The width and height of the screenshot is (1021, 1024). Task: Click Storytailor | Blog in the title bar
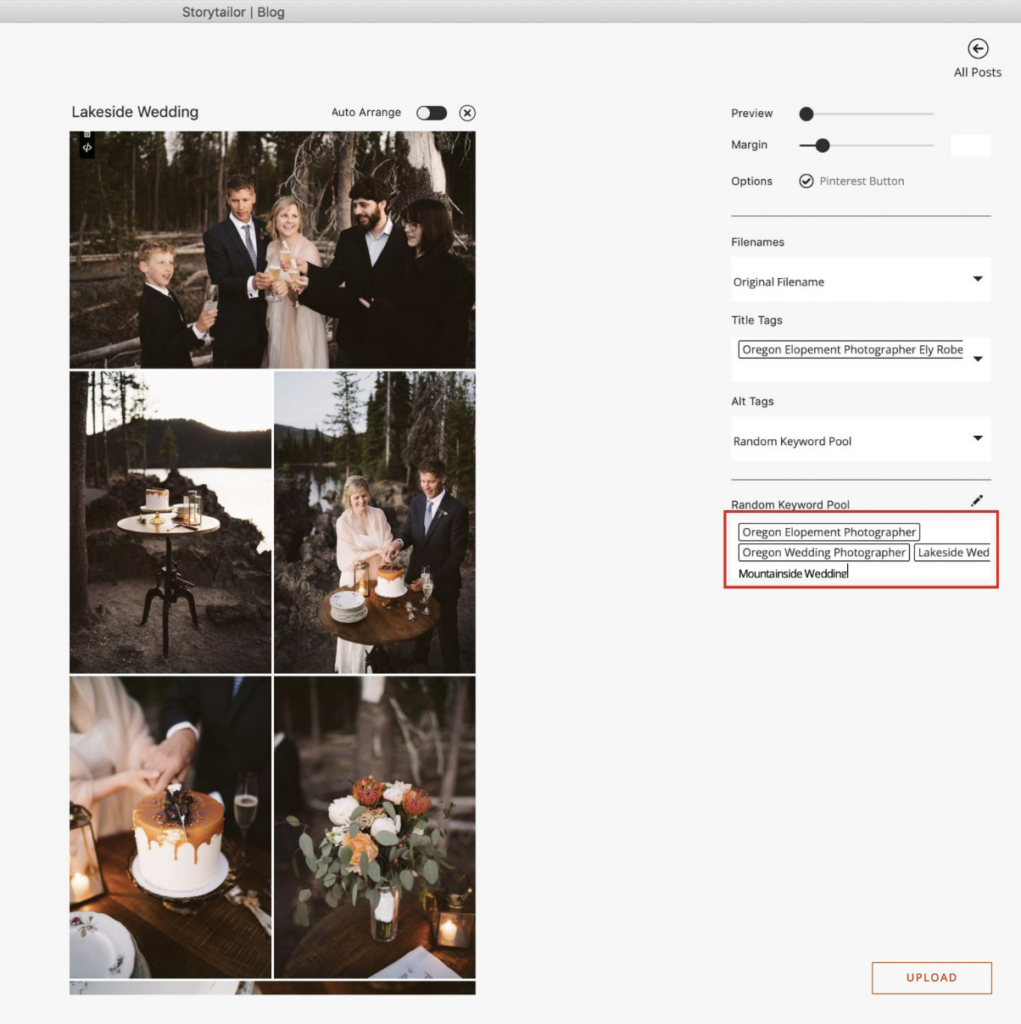pyautogui.click(x=232, y=12)
